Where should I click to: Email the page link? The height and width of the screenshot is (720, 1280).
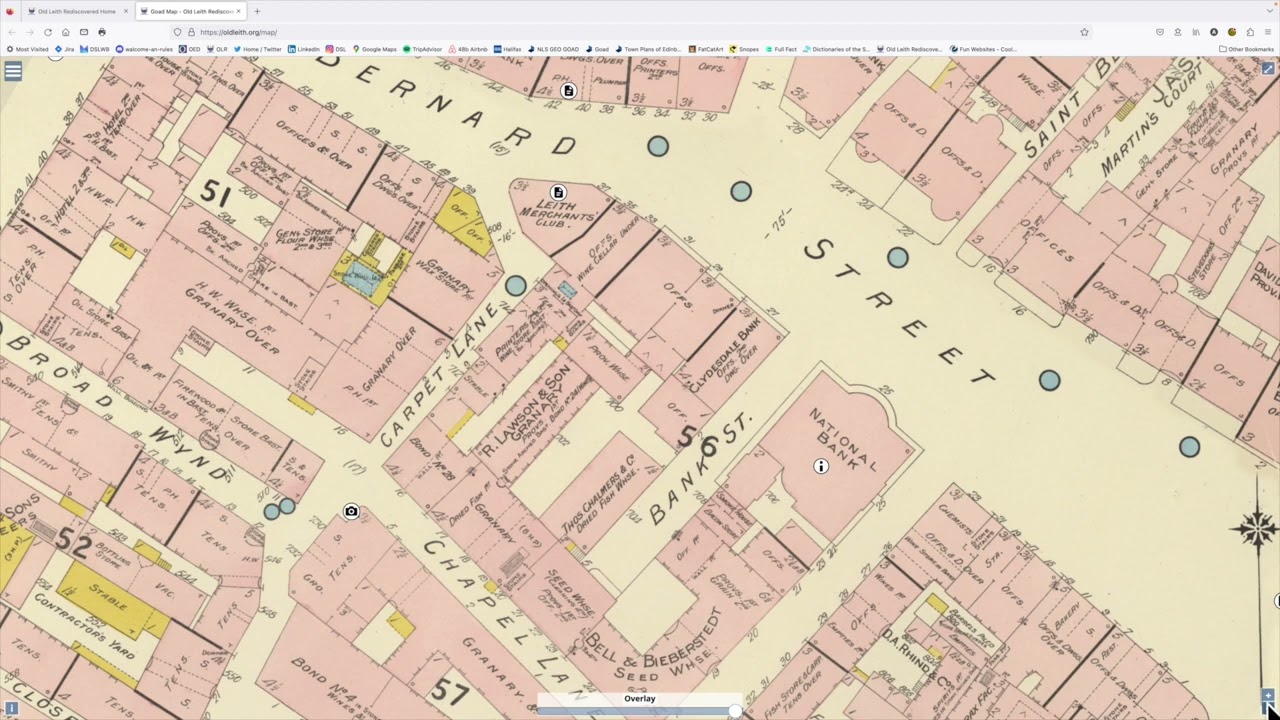point(83,32)
